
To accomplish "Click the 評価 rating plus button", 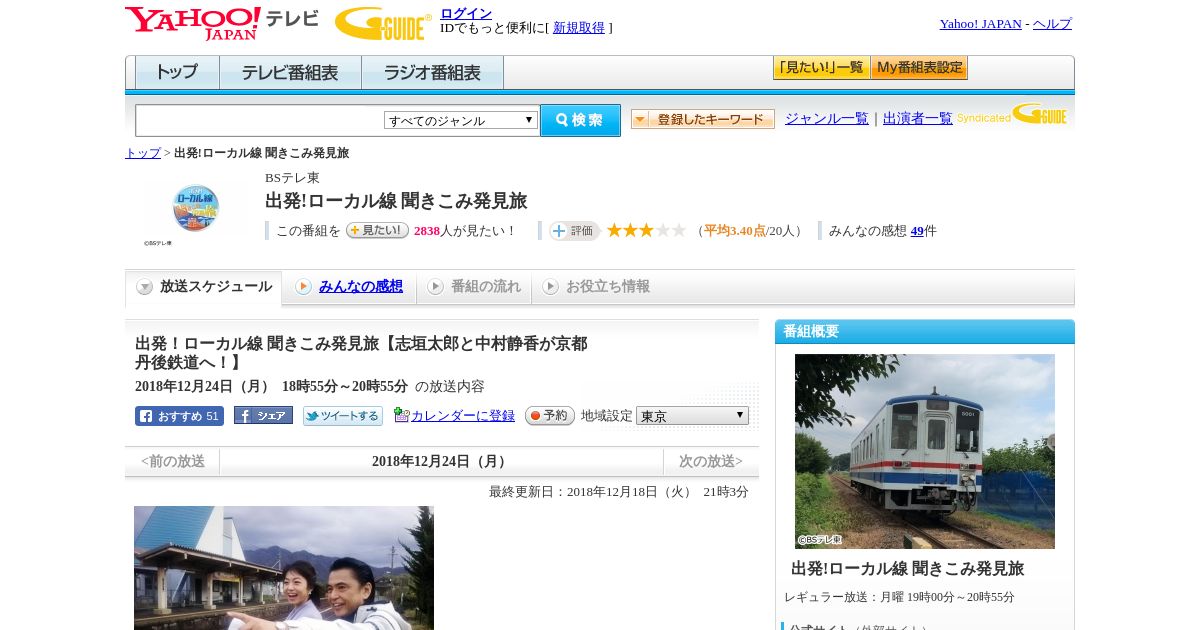I will click(574, 231).
